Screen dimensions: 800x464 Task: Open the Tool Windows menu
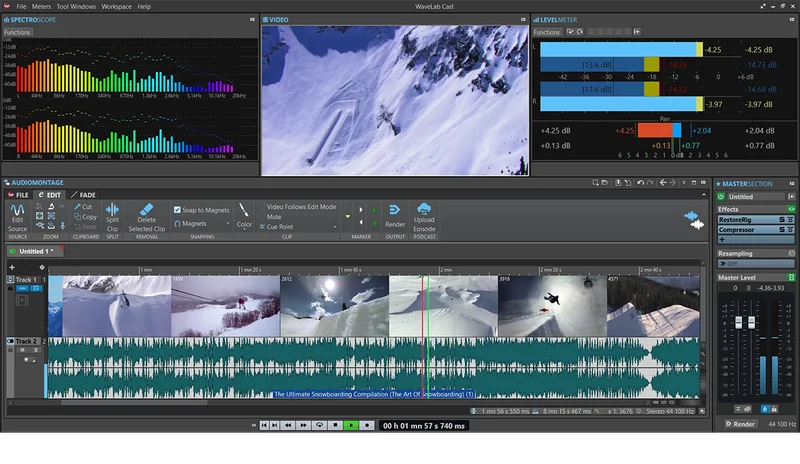[x=75, y=6]
